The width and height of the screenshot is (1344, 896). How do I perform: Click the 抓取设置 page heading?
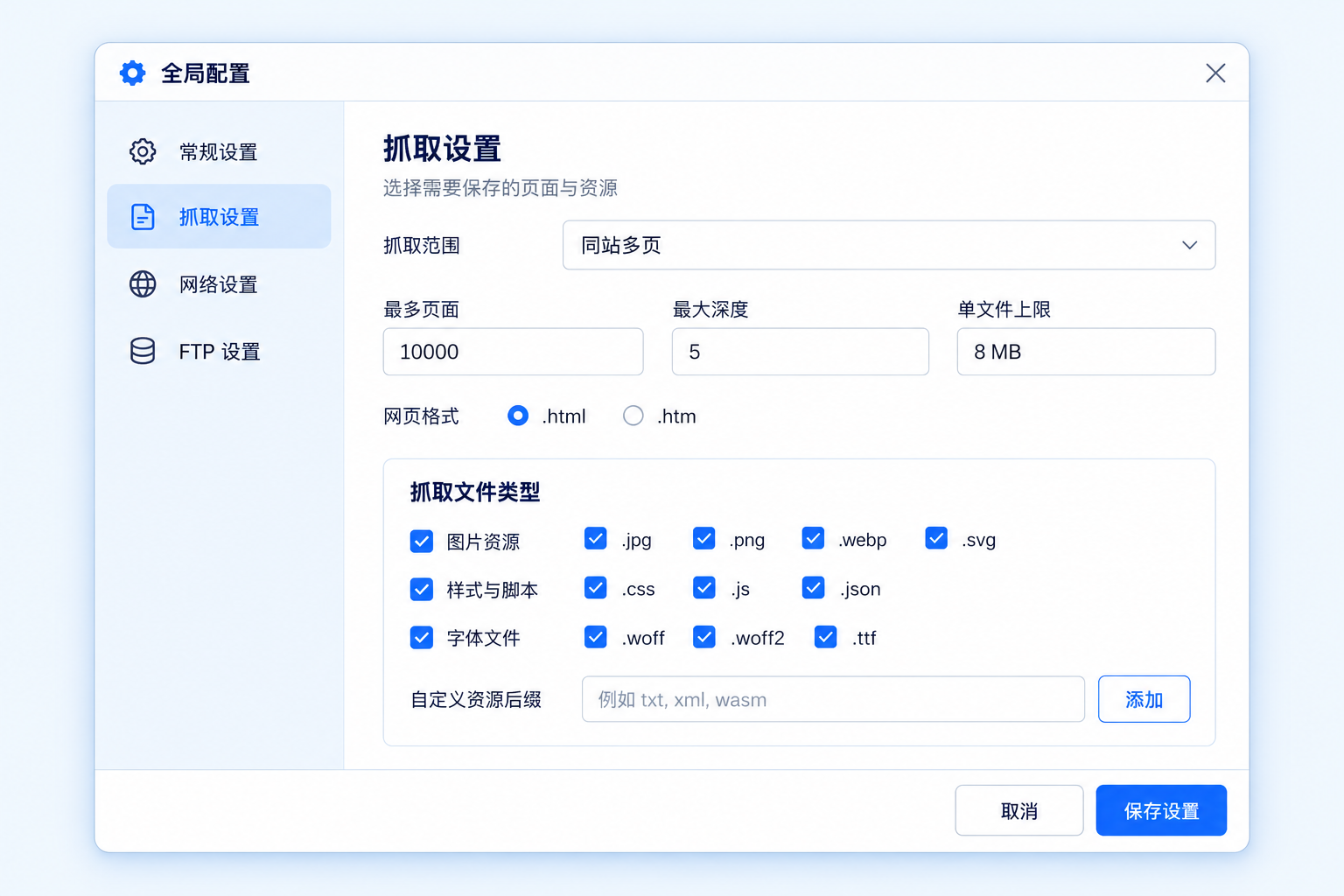coord(442,149)
